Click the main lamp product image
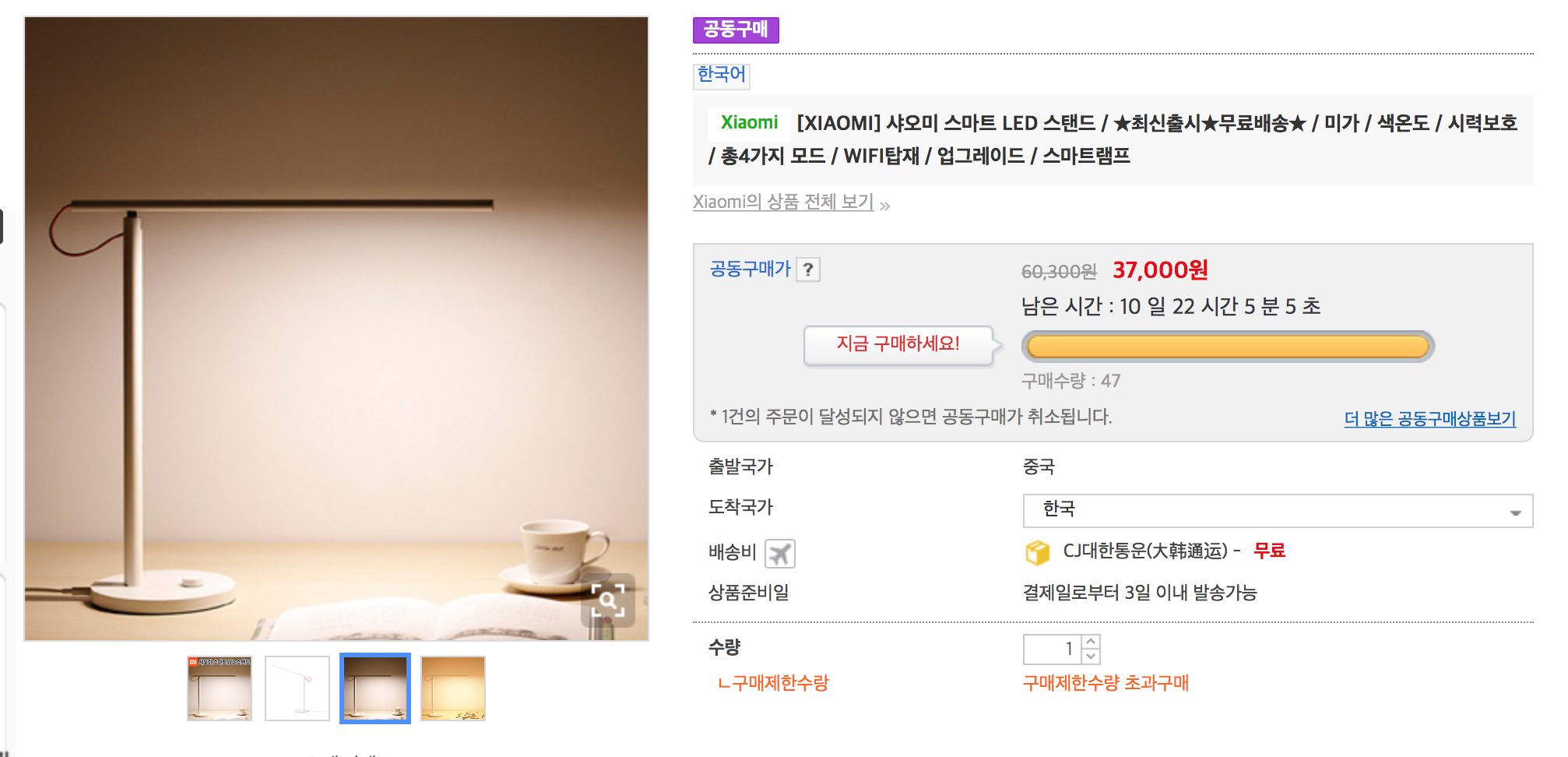This screenshot has width=1568, height=757. tap(336, 329)
